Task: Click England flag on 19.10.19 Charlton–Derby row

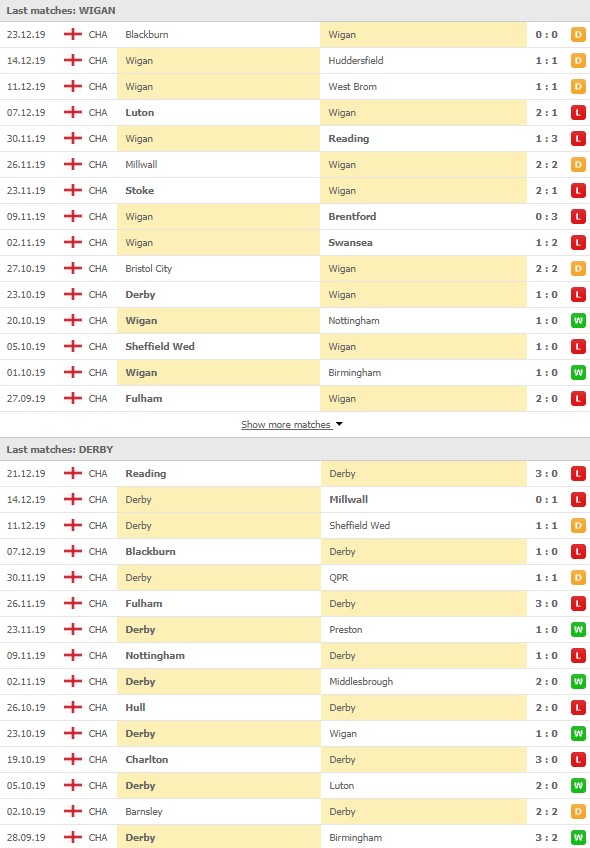Action: [x=72, y=759]
